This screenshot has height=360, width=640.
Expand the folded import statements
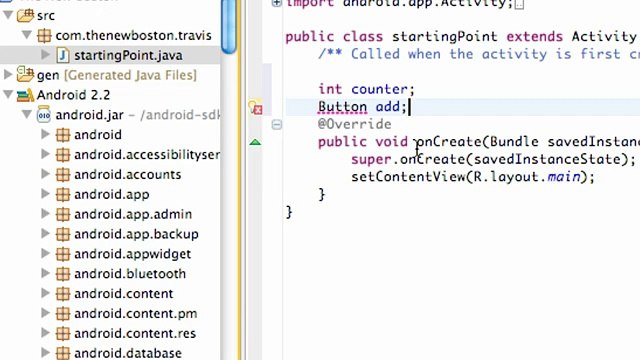click(x=276, y=3)
